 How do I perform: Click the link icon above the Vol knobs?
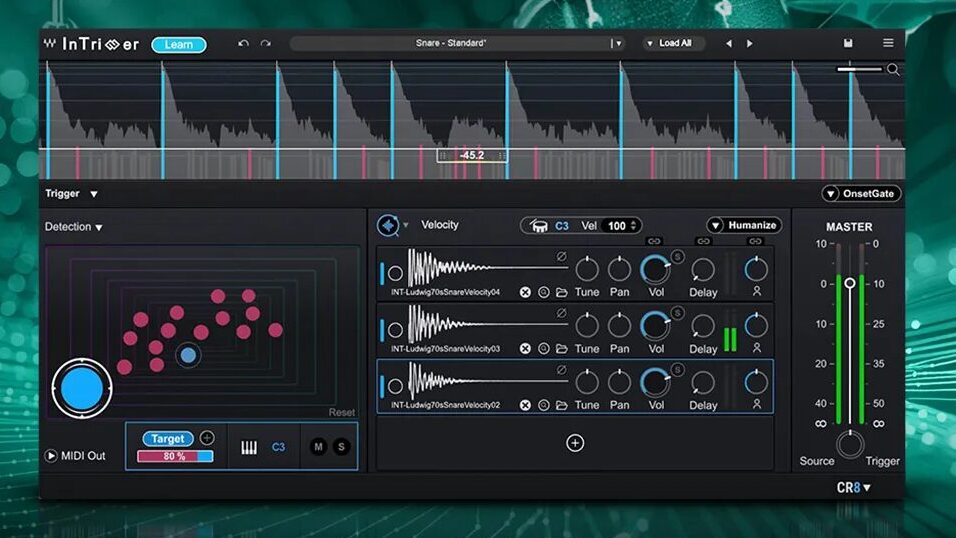coord(654,241)
